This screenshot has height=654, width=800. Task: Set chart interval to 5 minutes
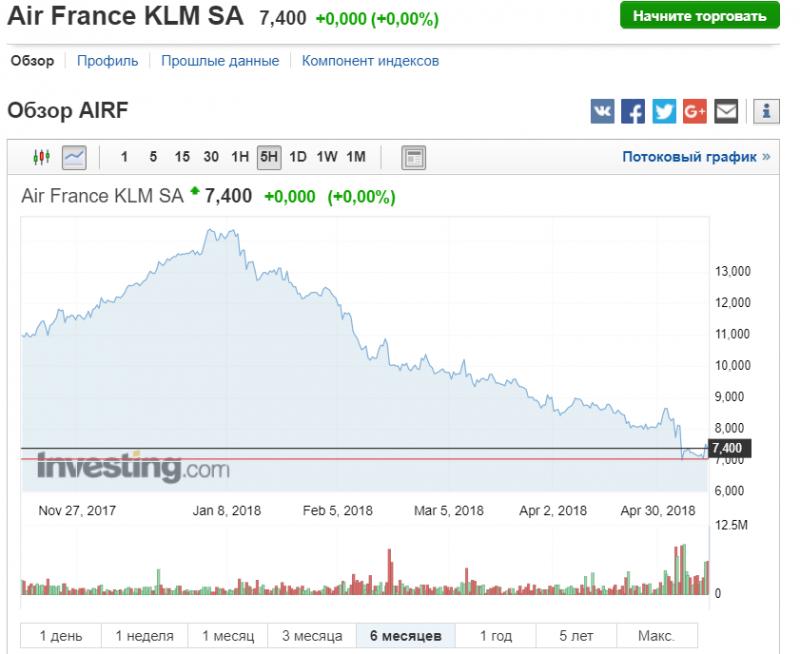click(153, 157)
